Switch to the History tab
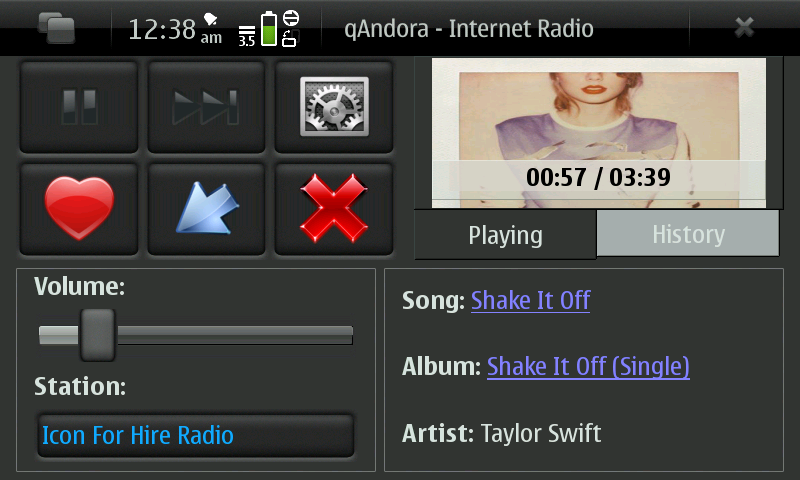The height and width of the screenshot is (480, 800). (x=688, y=234)
